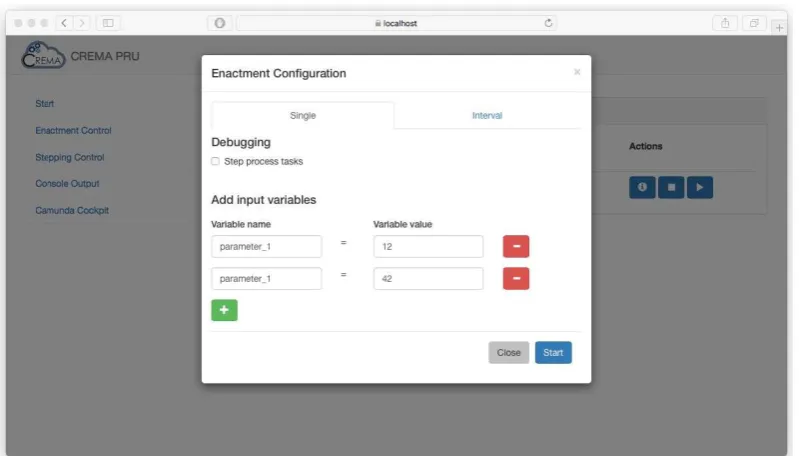Open Console Output in sidebar
This screenshot has width=799, height=456.
pyautogui.click(x=67, y=183)
